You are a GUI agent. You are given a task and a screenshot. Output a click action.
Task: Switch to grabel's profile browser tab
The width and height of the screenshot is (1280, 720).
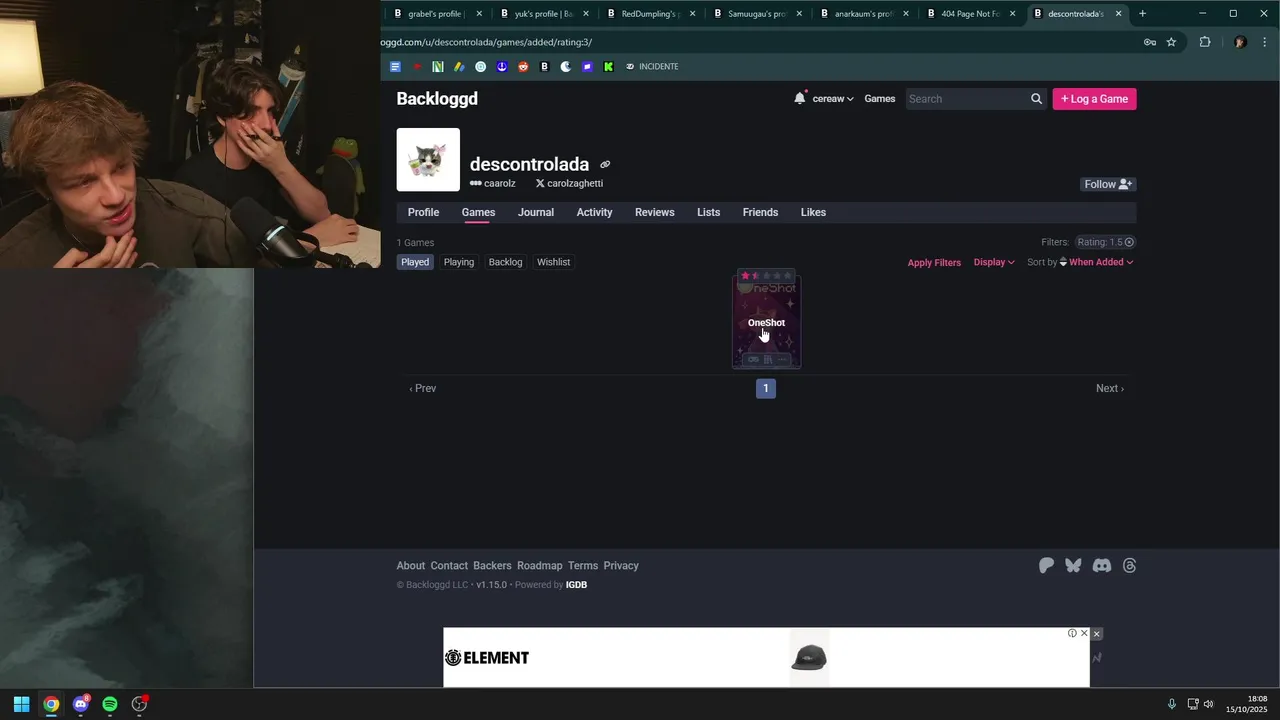(437, 14)
